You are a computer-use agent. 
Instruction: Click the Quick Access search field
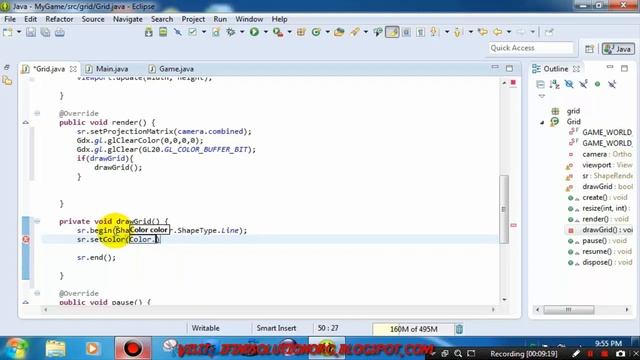[531, 48]
